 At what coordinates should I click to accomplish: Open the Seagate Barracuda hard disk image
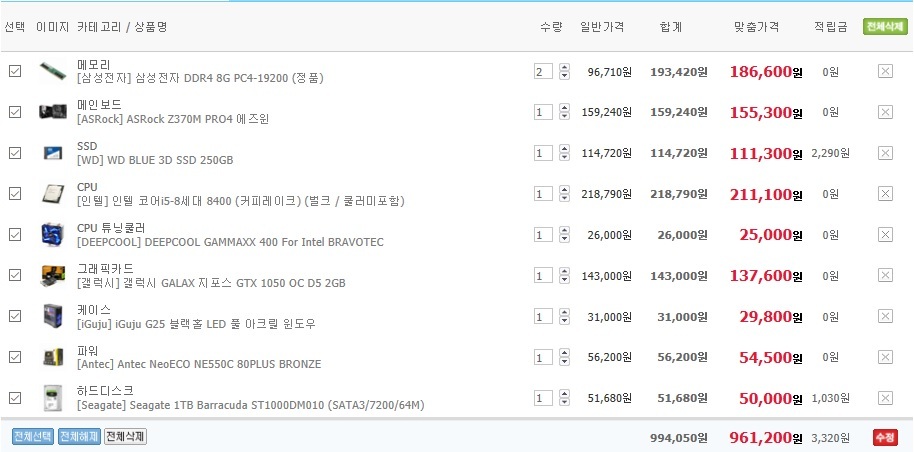click(53, 398)
